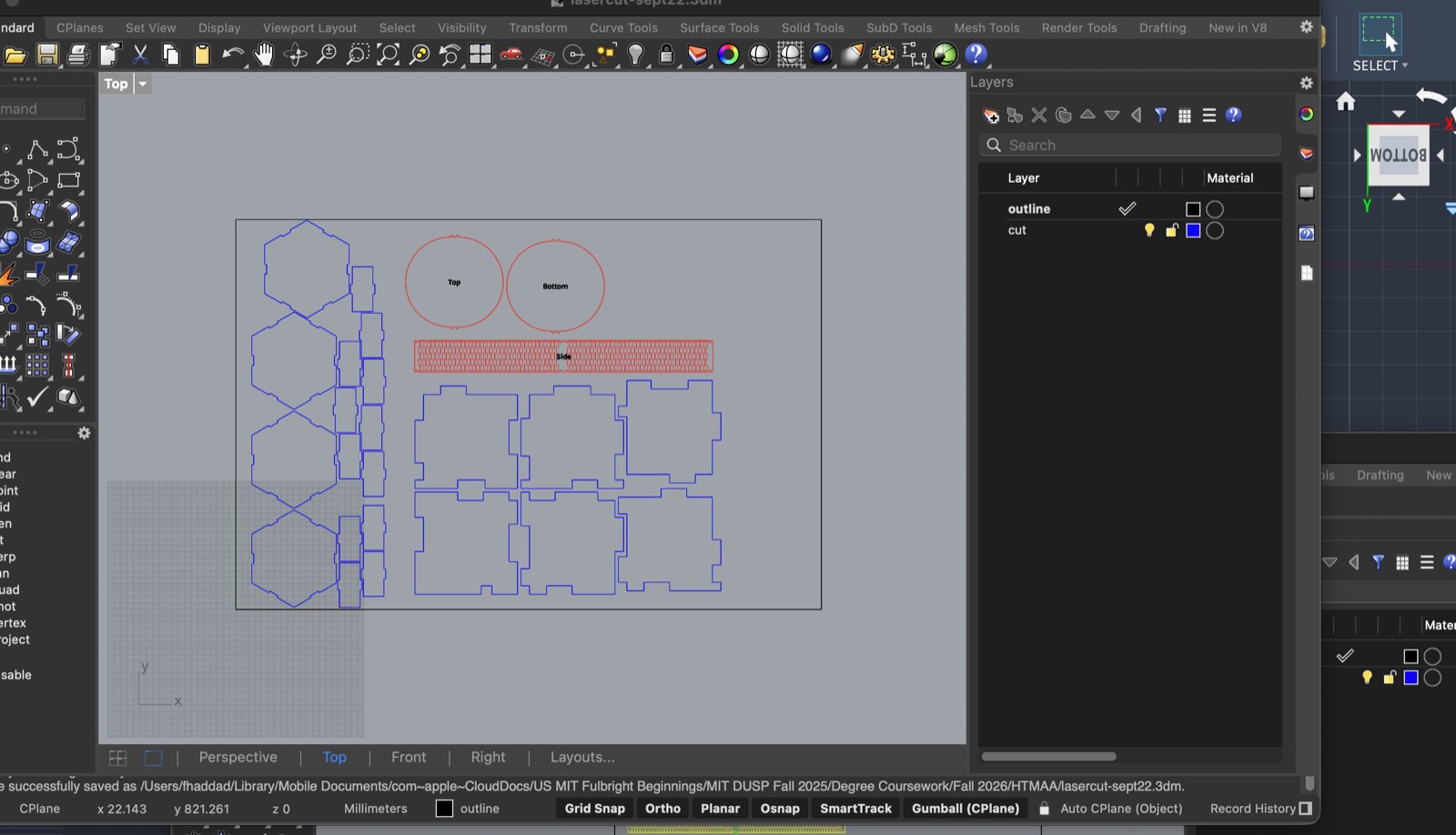Image resolution: width=1456 pixels, height=835 pixels.
Task: Click the black color swatch of outline layer
Action: pyautogui.click(x=1193, y=209)
